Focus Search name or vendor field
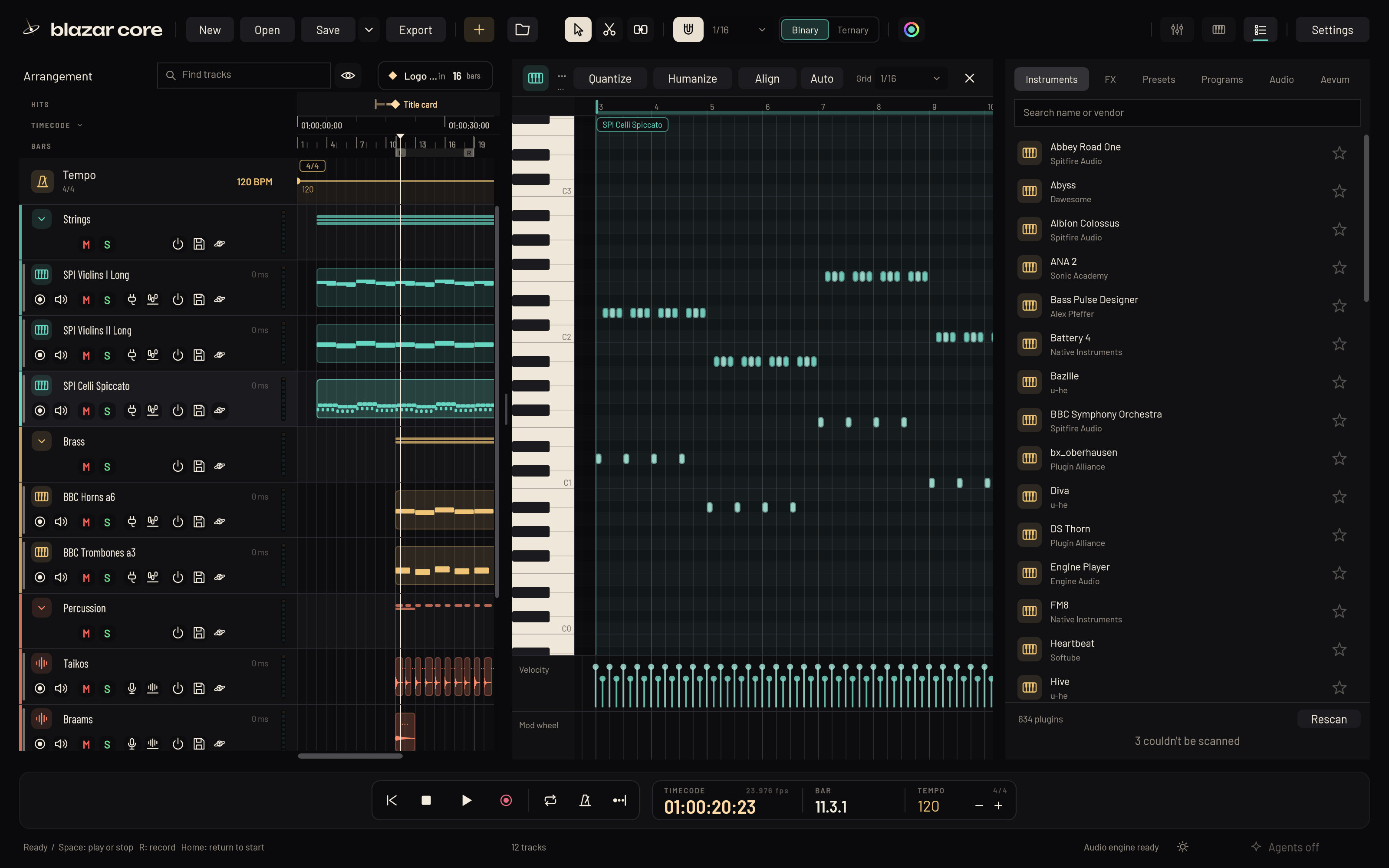 (x=1187, y=112)
